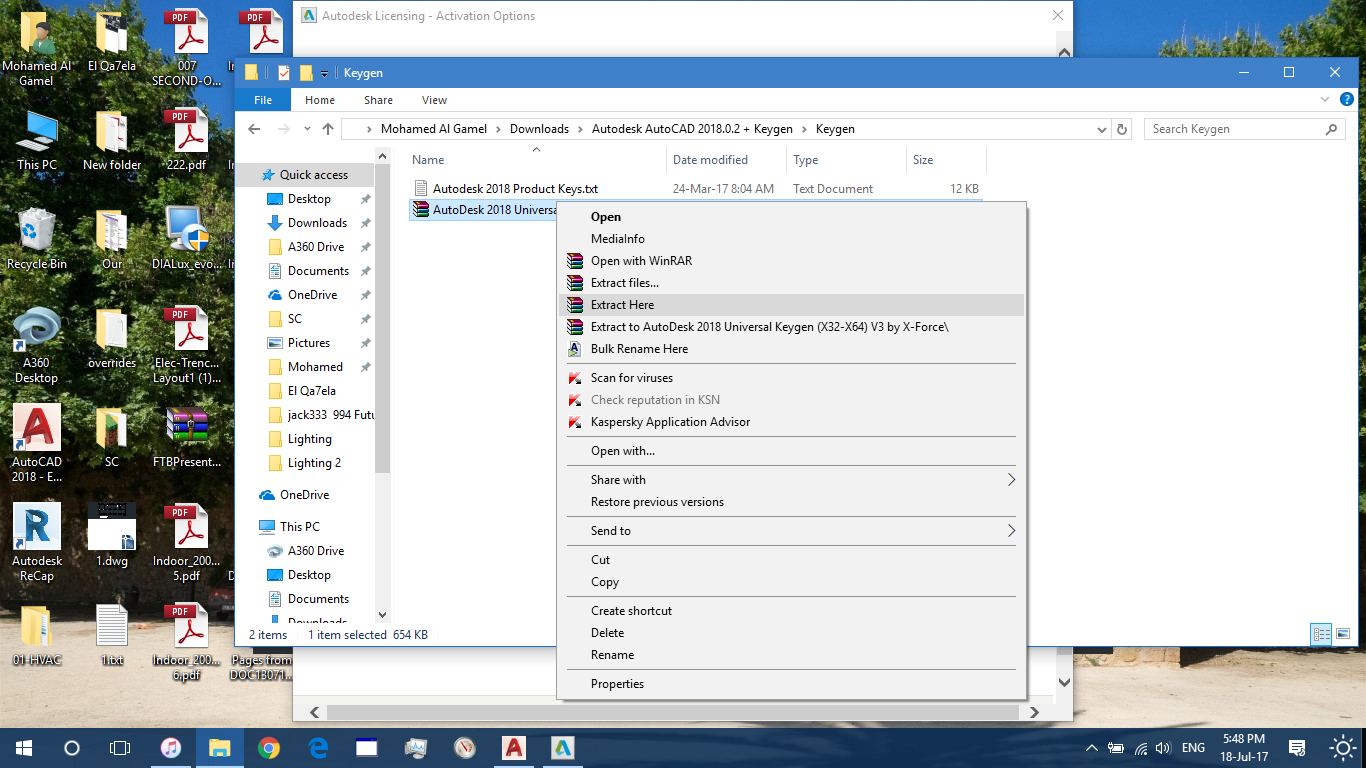Open volume control in system tray
The image size is (1366, 768).
1163,748
